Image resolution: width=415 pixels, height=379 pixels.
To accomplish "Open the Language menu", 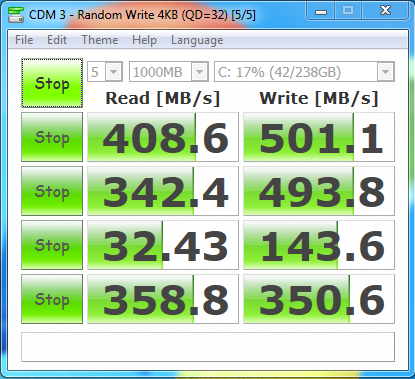I will click(x=197, y=40).
